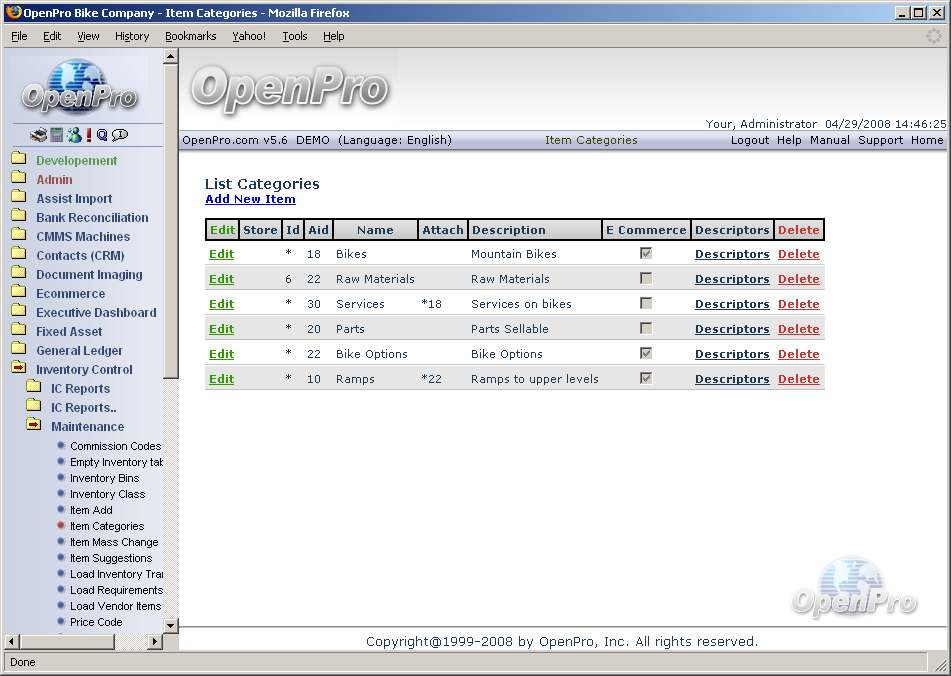
Task: Expand the IC Reports folder
Action: coord(33,388)
